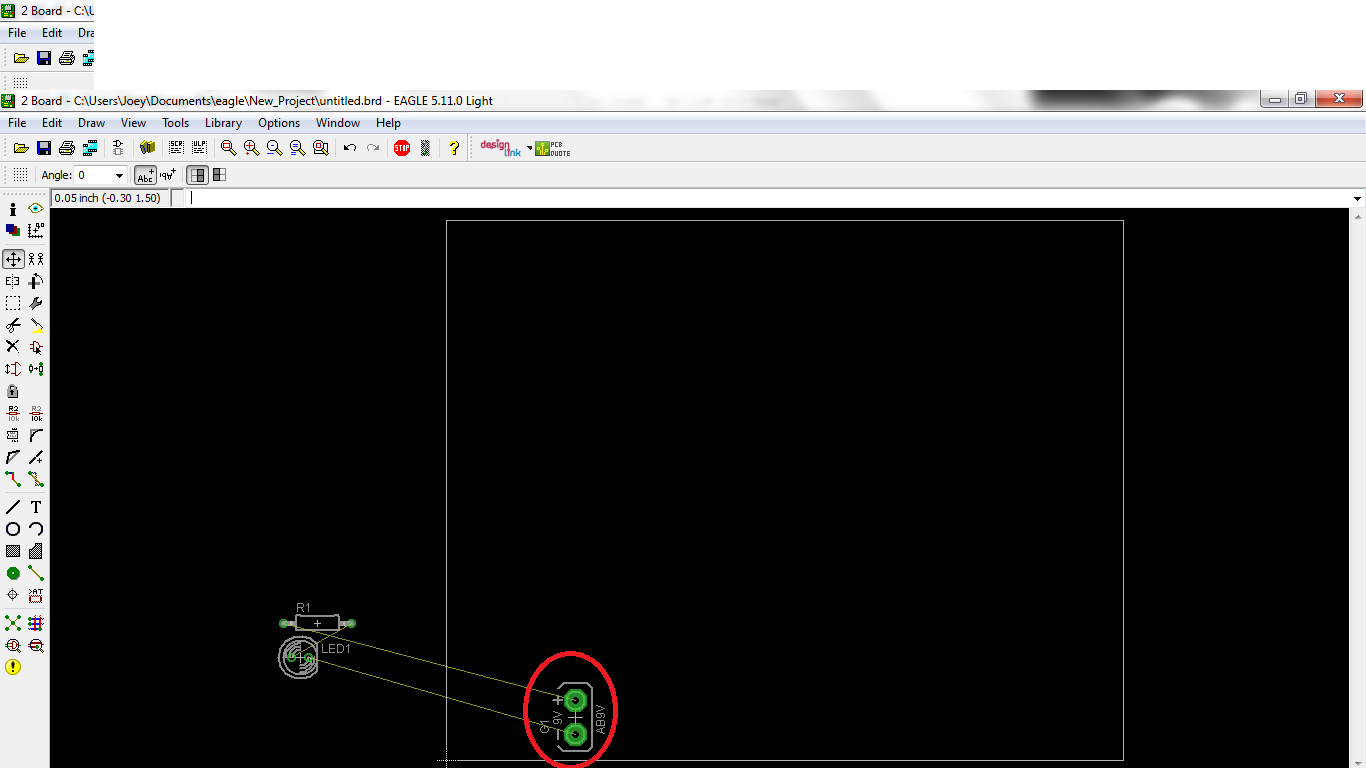Screen dimensions: 1366x768
Task: Select the Paste tool
Action: coord(36,325)
